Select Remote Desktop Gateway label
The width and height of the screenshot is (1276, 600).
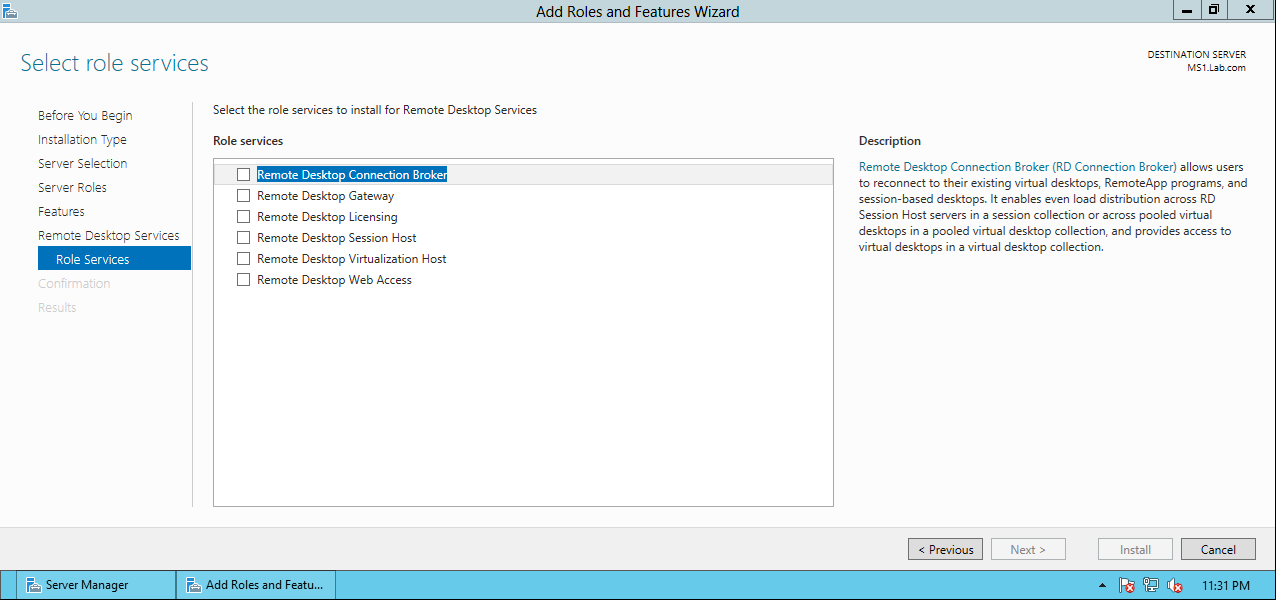click(x=325, y=196)
